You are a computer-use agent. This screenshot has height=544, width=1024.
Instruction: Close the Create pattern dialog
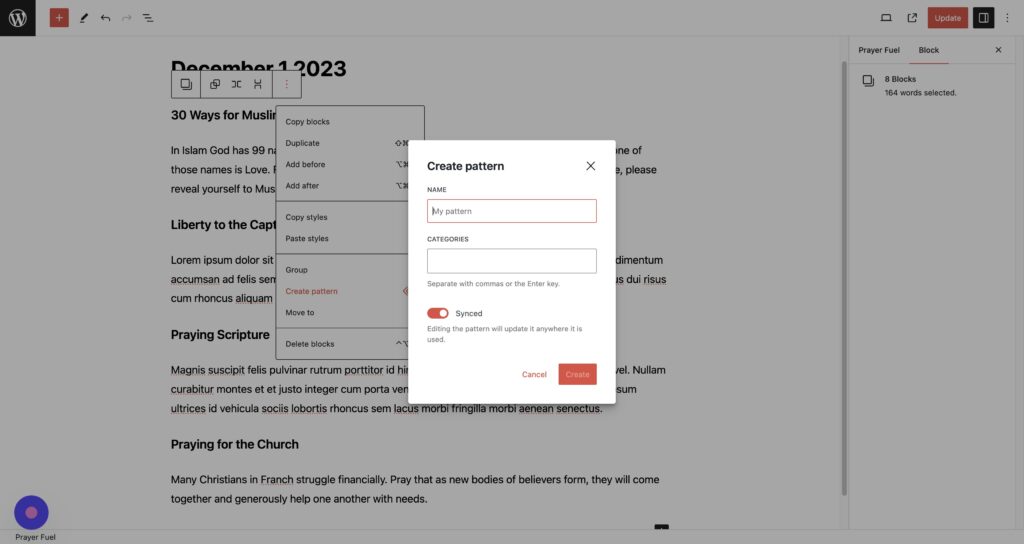(x=590, y=166)
